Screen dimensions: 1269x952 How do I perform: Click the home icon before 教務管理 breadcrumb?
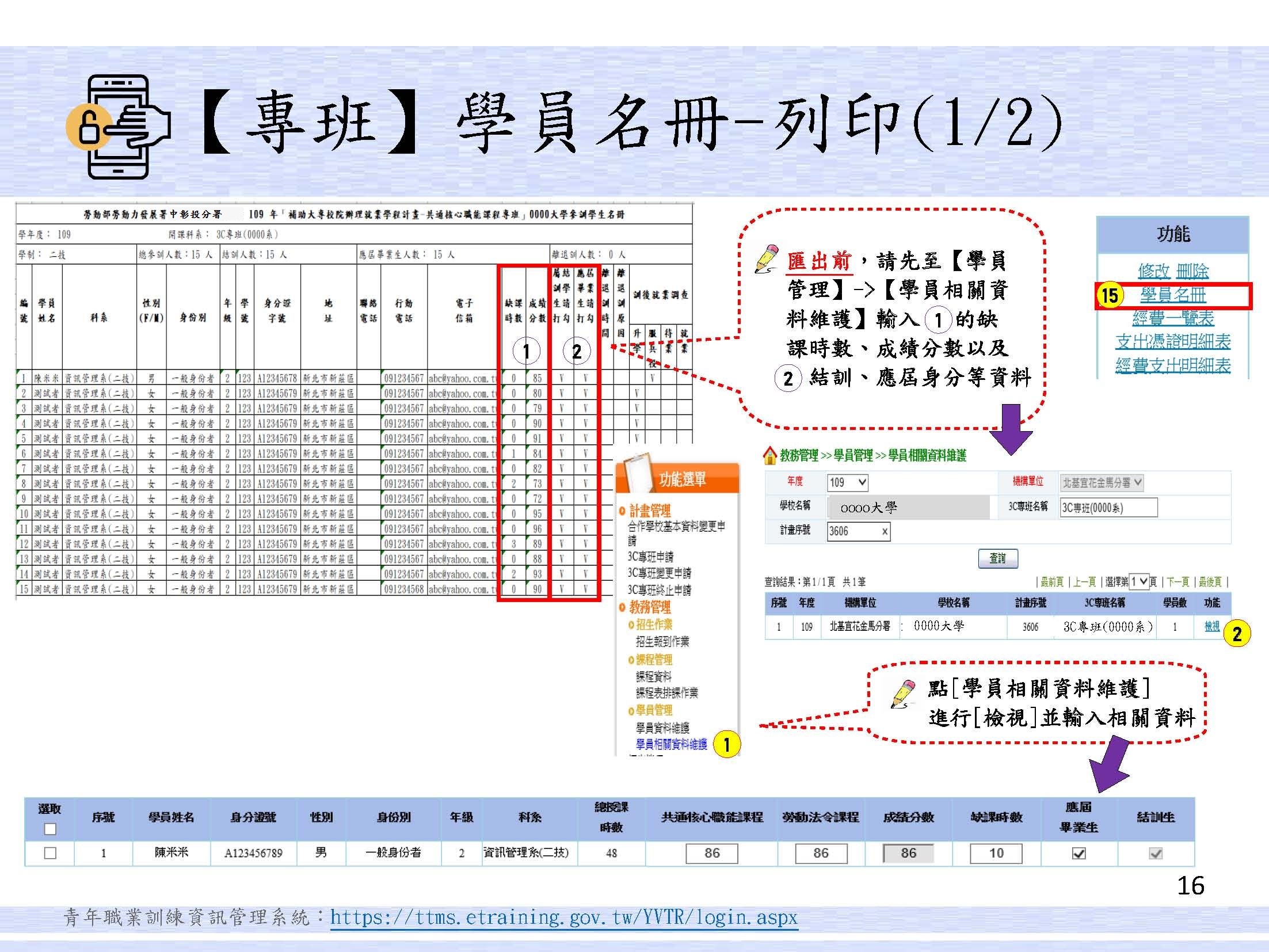pos(769,456)
